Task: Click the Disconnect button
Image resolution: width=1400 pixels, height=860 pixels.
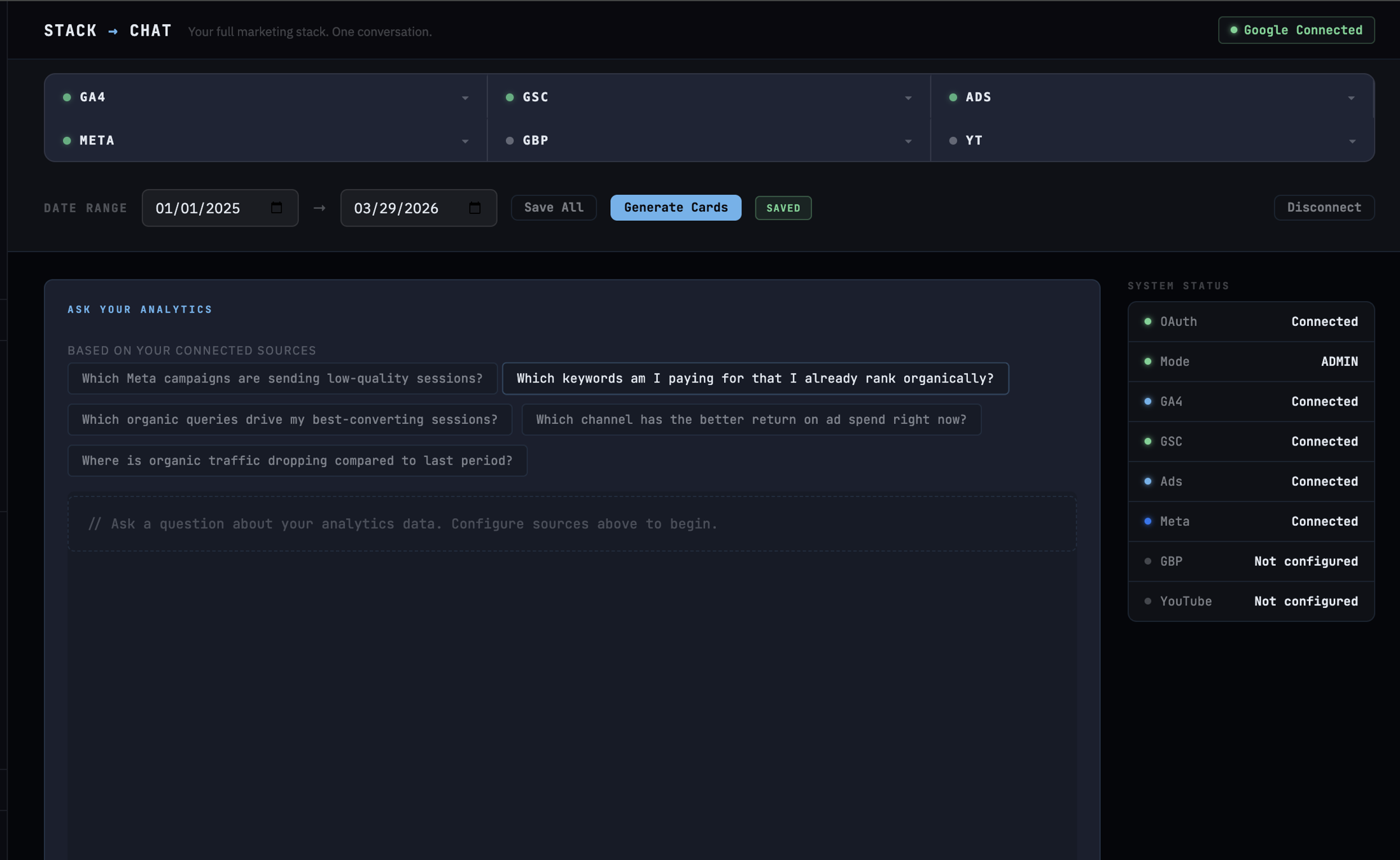Action: coord(1324,208)
